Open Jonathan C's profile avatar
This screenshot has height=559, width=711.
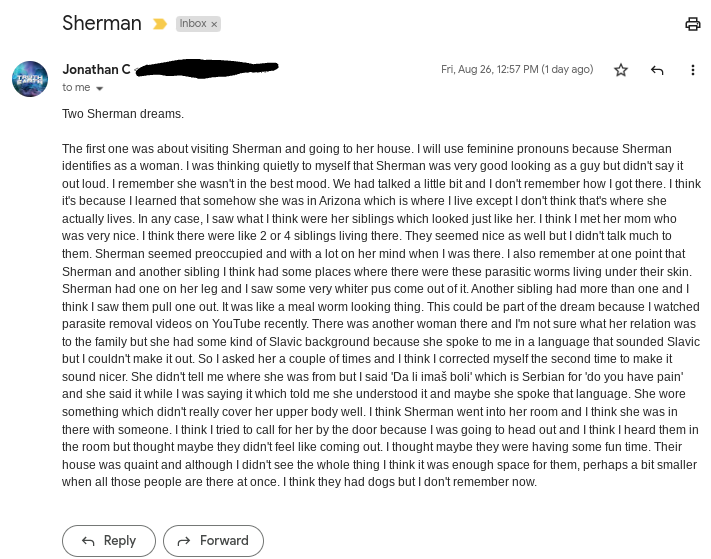click(30, 79)
